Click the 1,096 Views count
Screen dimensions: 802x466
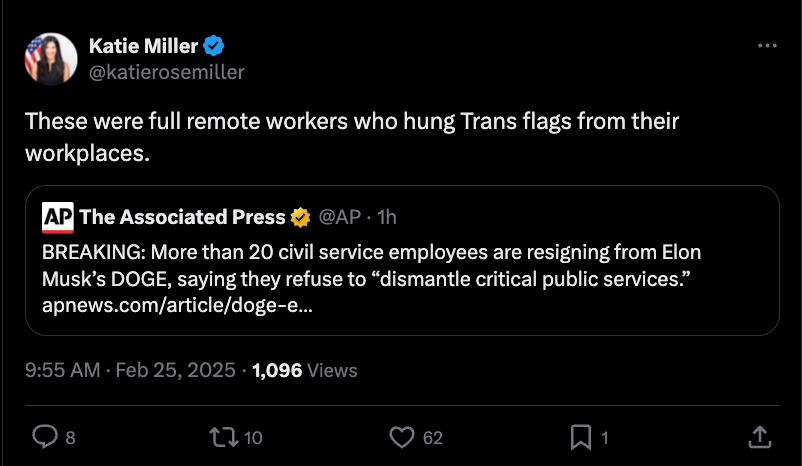[x=305, y=370]
